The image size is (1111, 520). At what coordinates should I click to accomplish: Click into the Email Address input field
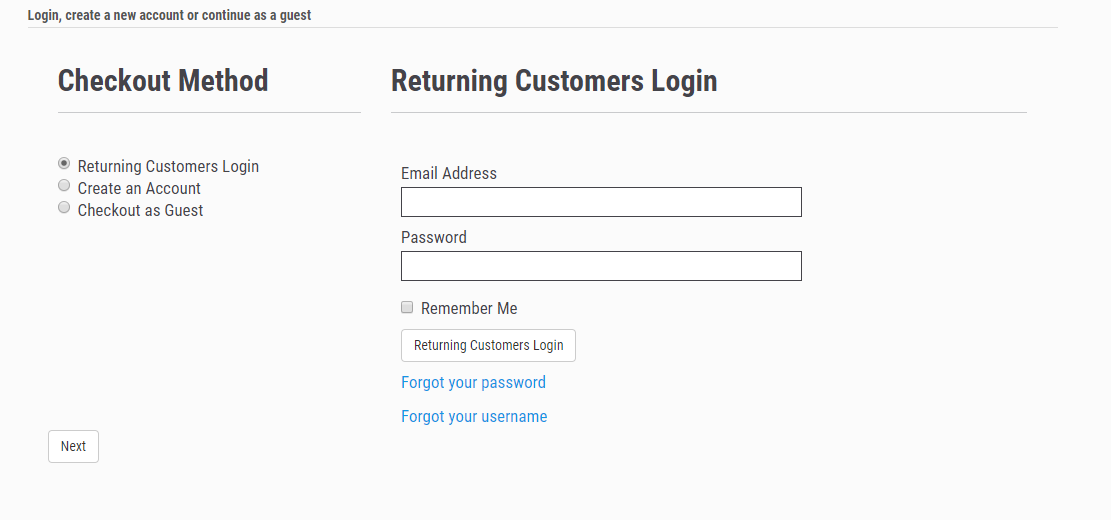pos(601,202)
